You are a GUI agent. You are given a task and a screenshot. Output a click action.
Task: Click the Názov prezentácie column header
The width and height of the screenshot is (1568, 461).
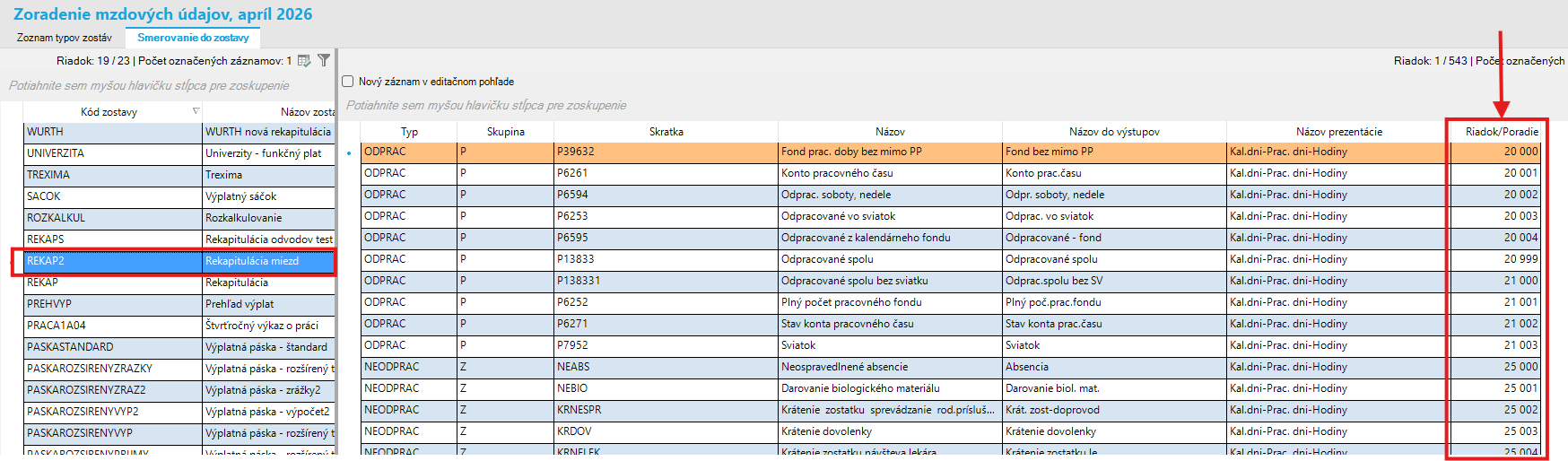pyautogui.click(x=1338, y=132)
